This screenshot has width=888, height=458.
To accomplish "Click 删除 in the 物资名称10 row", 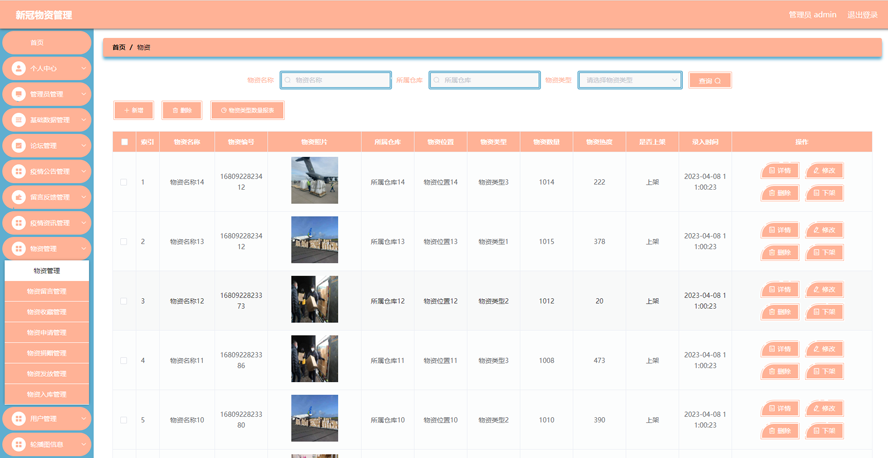I will 780,431.
